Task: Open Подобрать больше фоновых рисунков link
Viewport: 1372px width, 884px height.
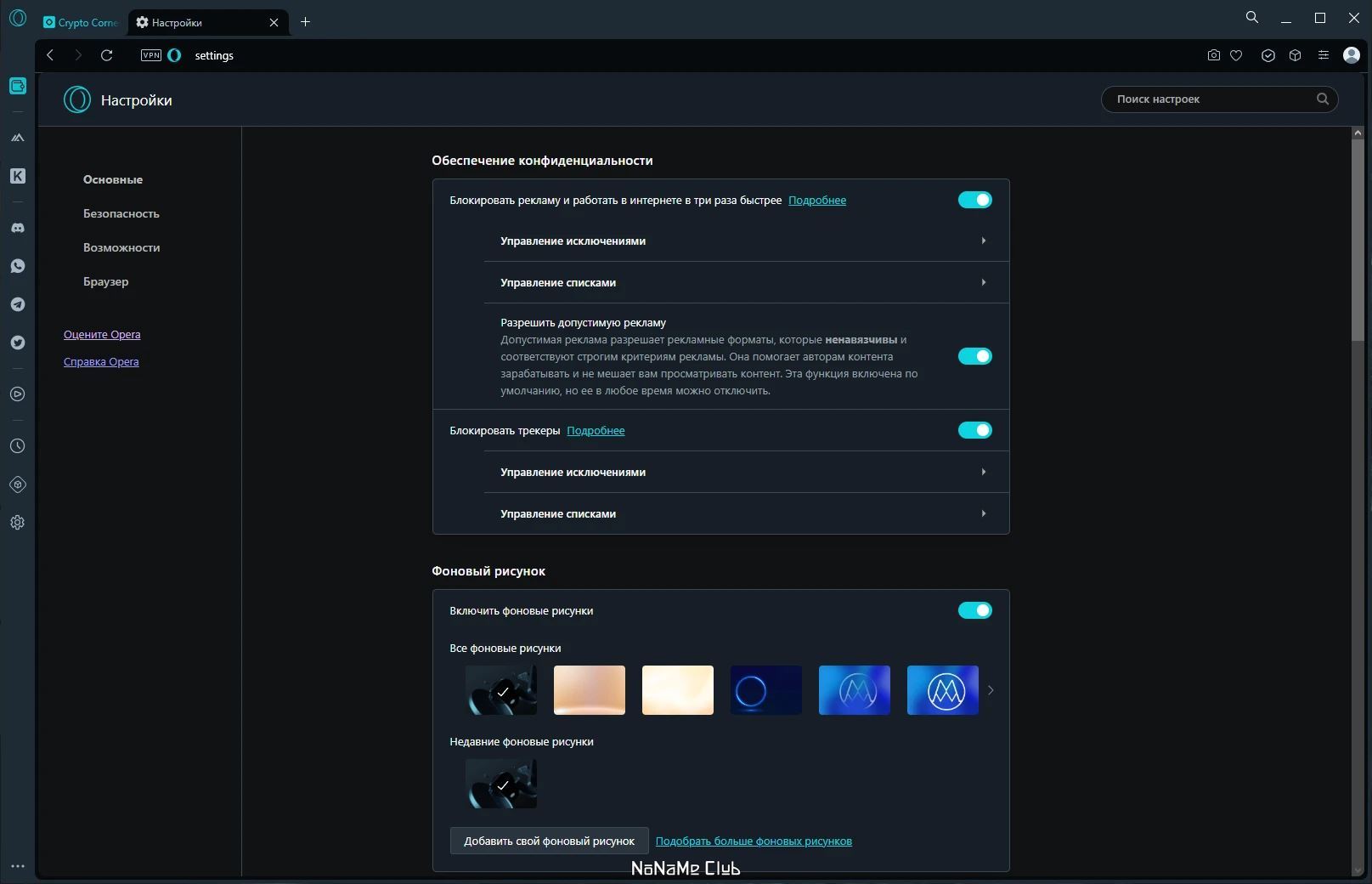Action: (754, 841)
